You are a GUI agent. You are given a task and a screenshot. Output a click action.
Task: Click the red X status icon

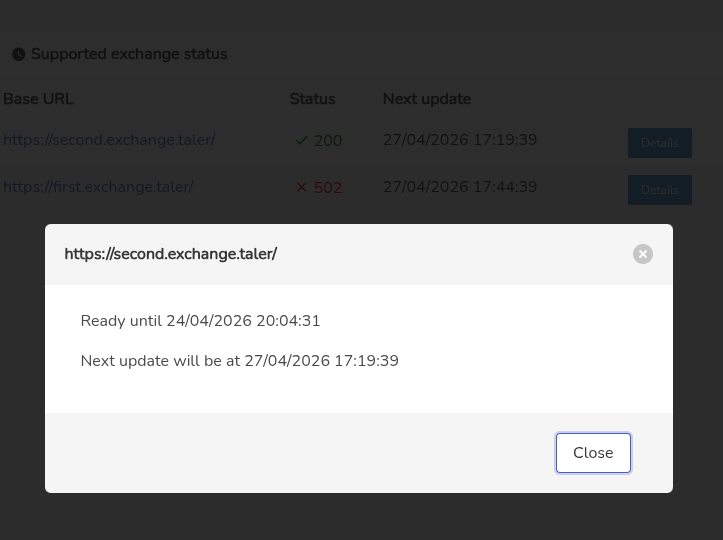(302, 188)
